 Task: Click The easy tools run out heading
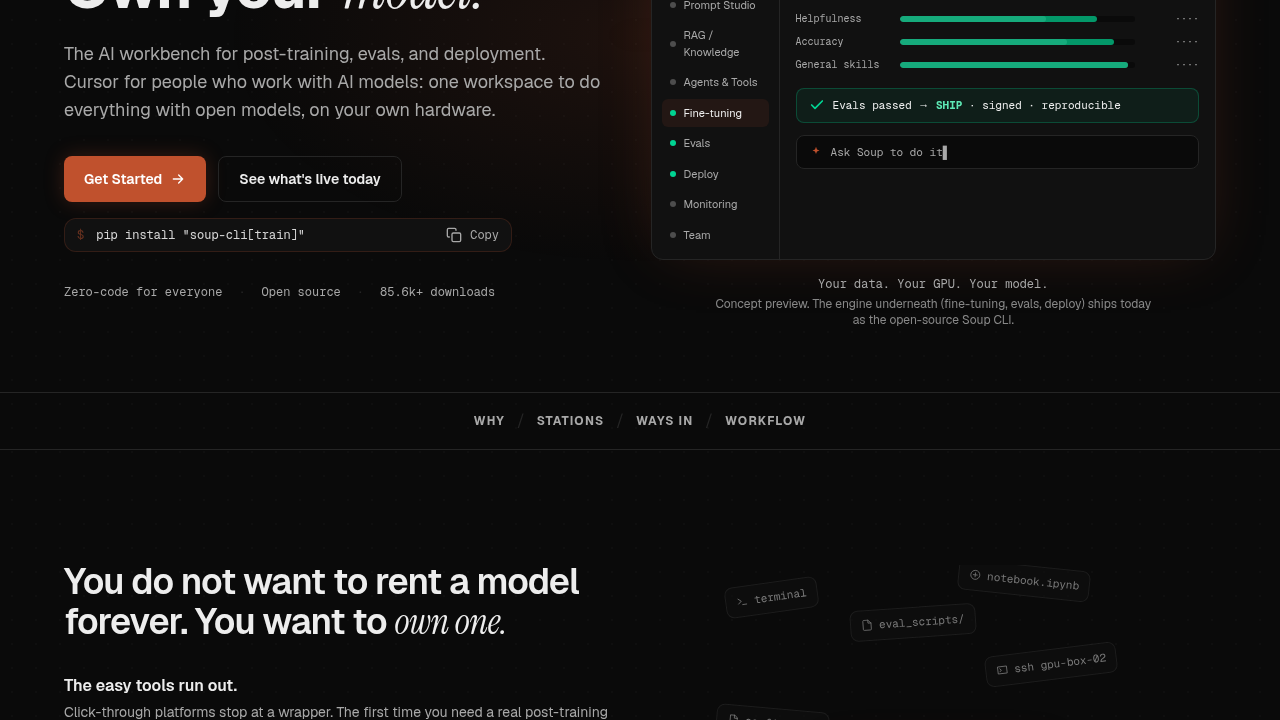pos(151,685)
